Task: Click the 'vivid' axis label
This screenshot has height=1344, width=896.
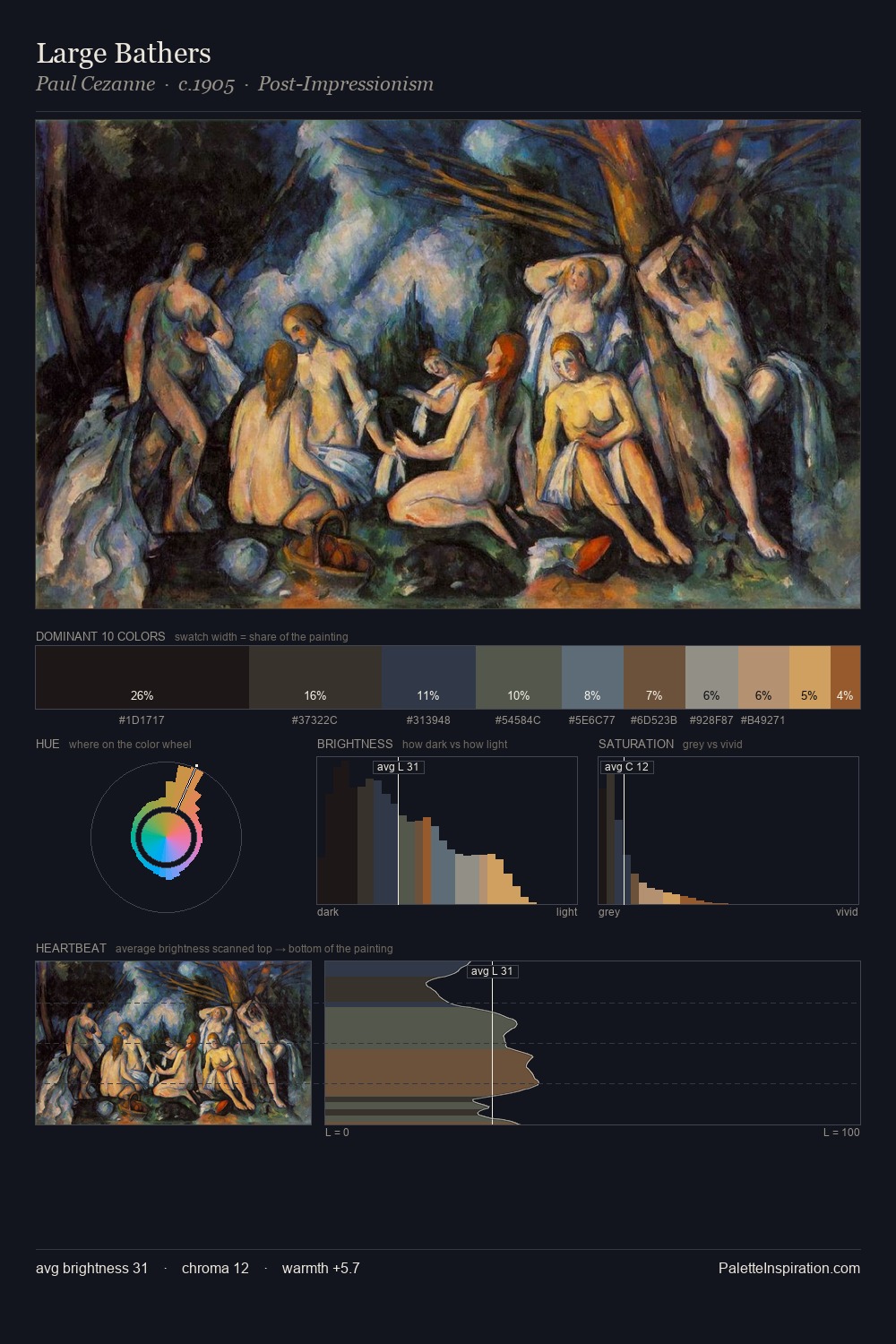Action: [847, 912]
